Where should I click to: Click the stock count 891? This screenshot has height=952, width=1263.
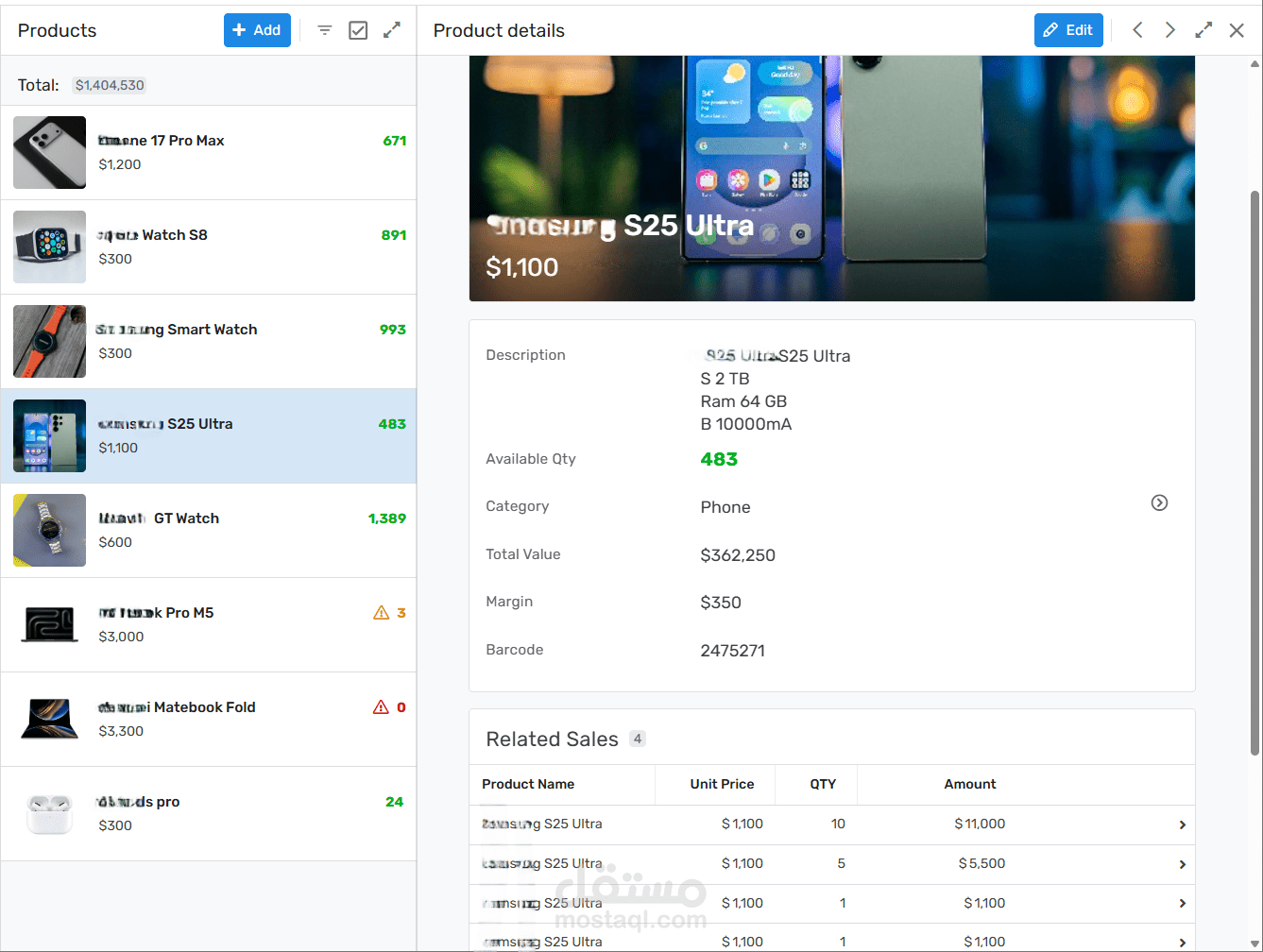[x=394, y=235]
